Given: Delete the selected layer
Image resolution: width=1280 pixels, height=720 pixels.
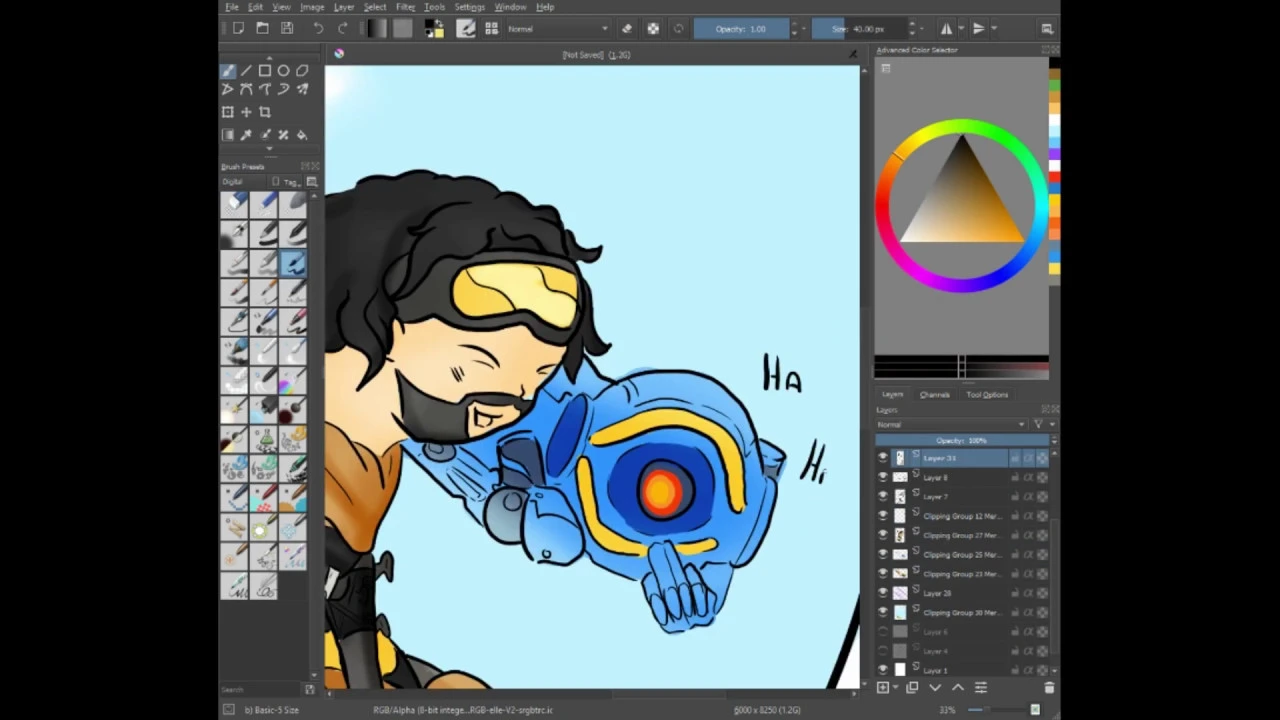Looking at the screenshot, I should [x=1049, y=688].
